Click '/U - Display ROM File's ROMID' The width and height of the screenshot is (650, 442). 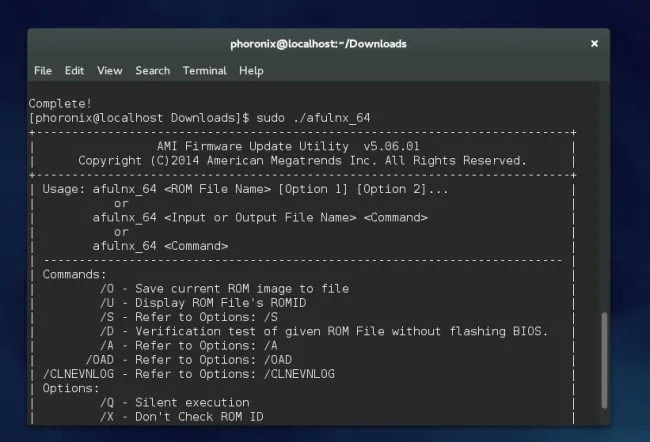[203, 303]
